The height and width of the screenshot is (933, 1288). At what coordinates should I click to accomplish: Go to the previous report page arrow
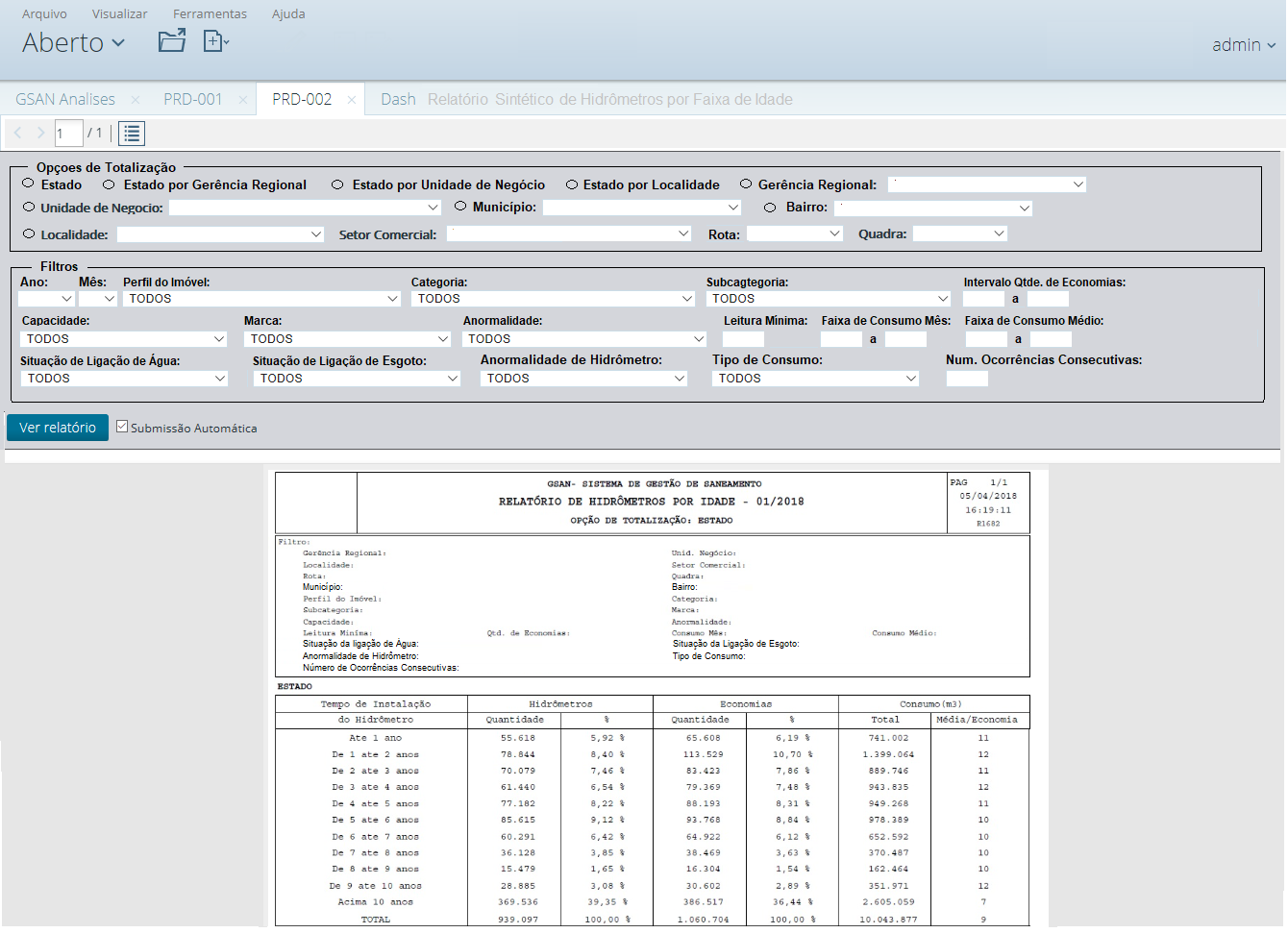pyautogui.click(x=18, y=134)
